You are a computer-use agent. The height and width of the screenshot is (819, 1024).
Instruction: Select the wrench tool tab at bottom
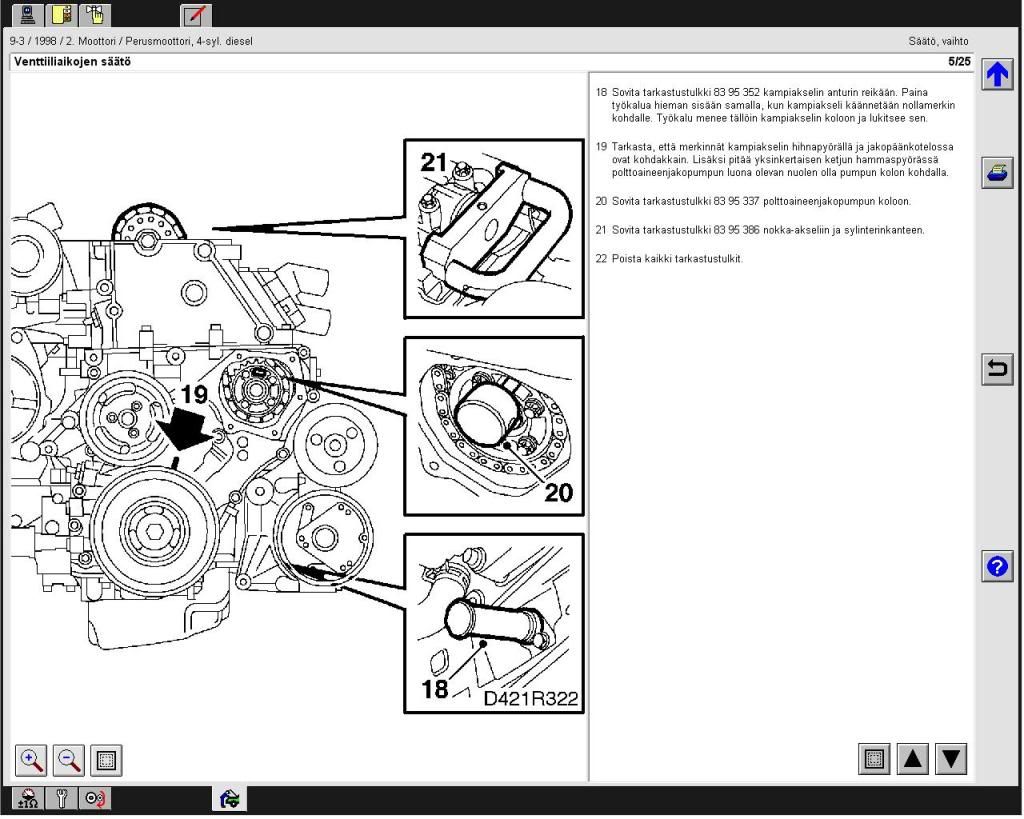click(63, 799)
